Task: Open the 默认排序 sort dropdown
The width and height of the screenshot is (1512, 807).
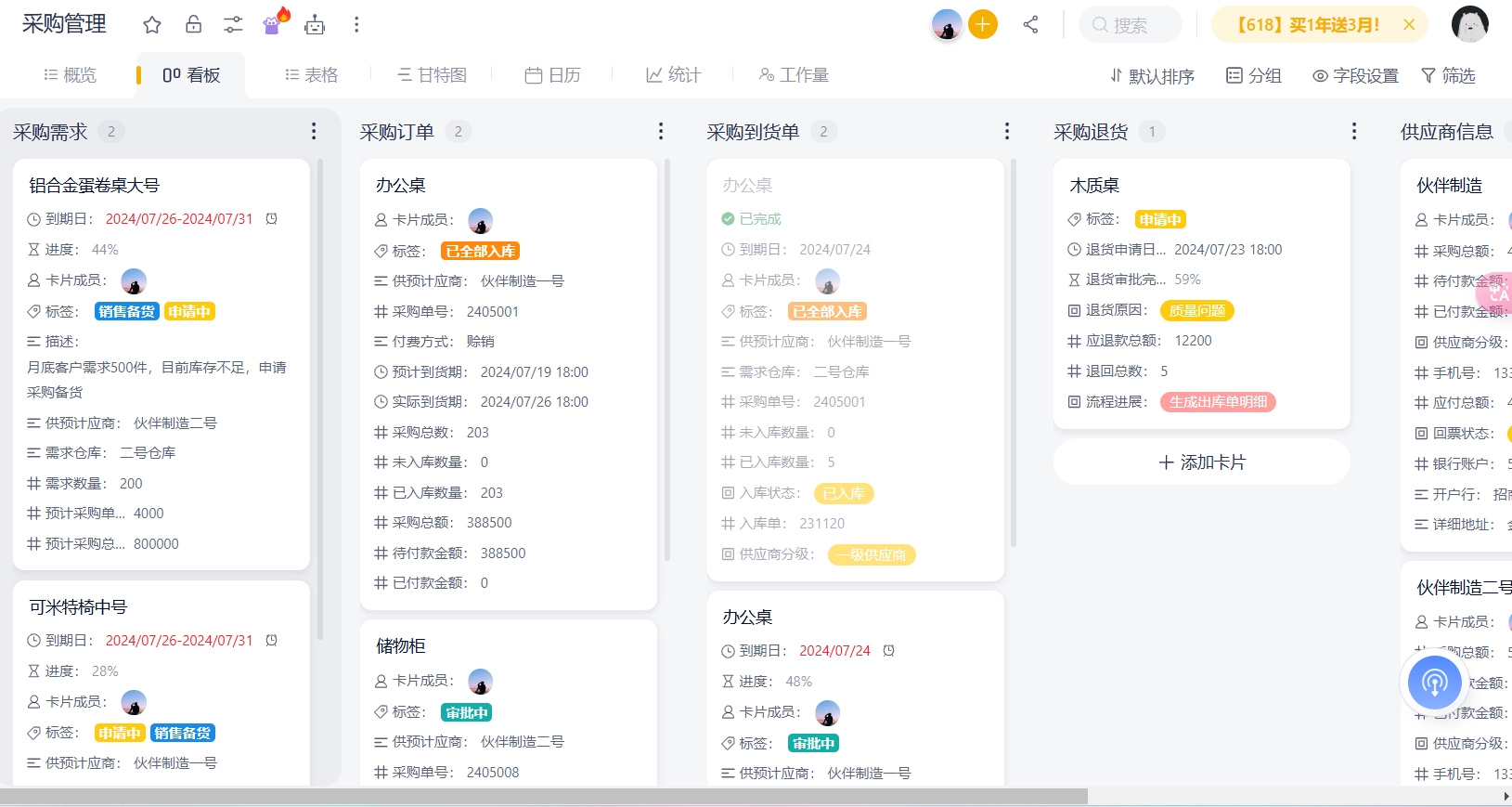Action: (x=1152, y=76)
